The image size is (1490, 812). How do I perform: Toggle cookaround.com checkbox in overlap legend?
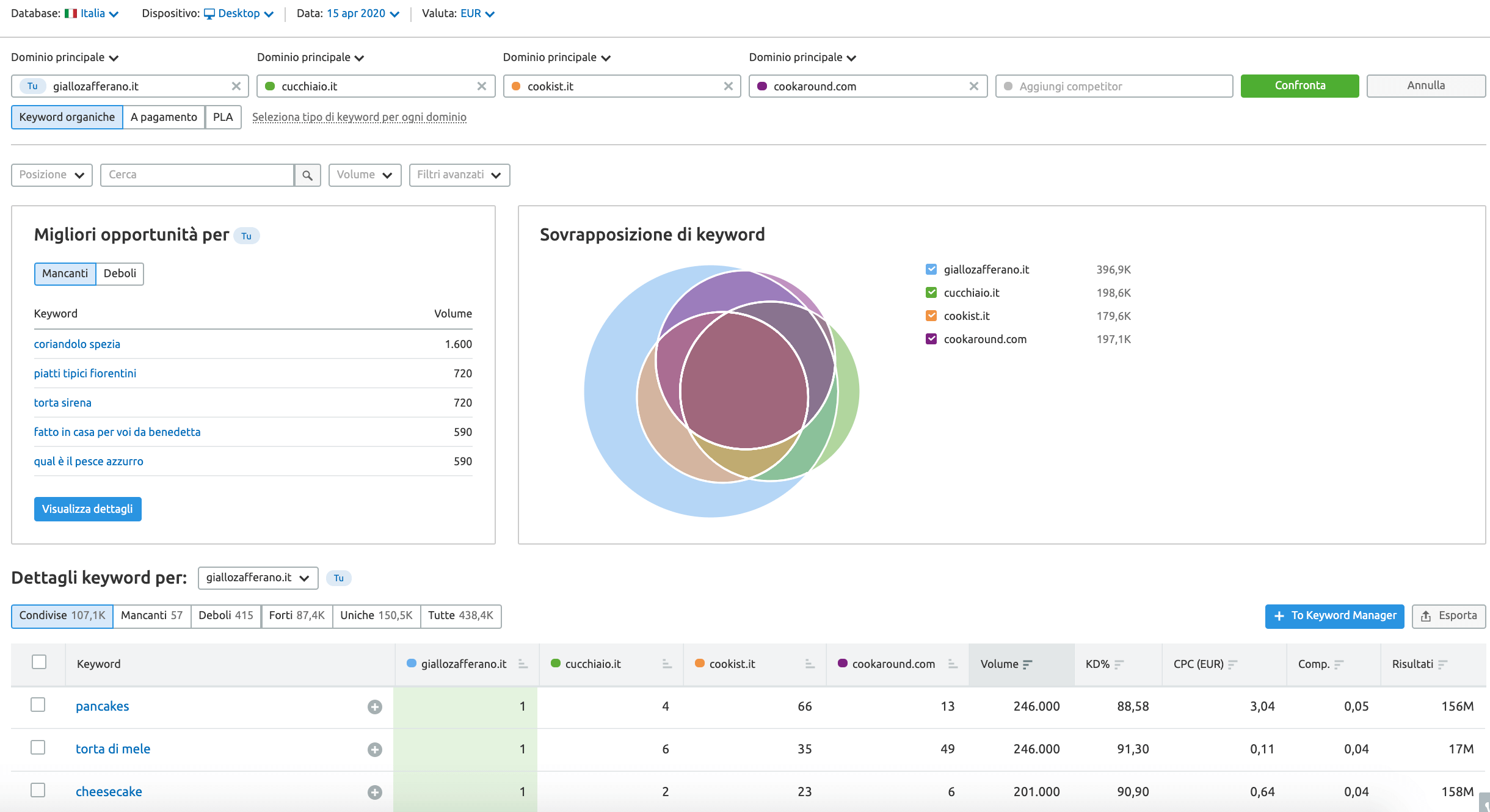click(x=931, y=339)
